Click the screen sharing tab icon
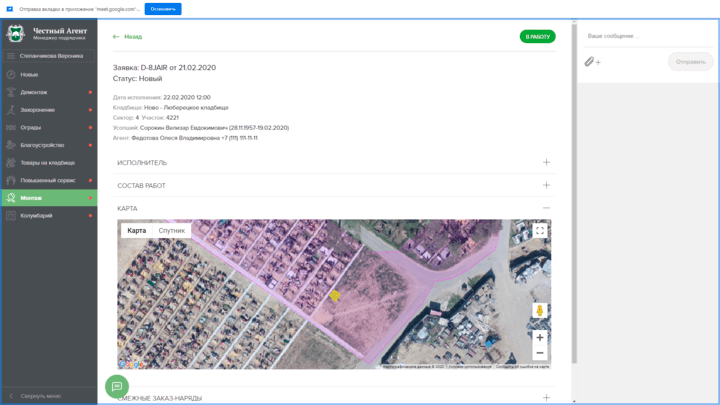Image resolution: width=720 pixels, height=405 pixels. [10, 9]
